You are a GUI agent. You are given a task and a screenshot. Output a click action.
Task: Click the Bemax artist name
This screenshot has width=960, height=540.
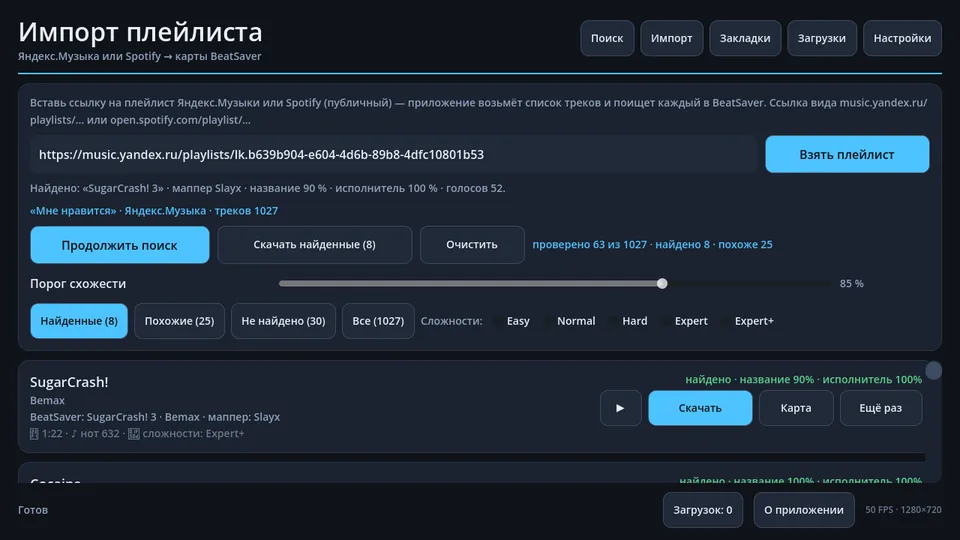click(47, 400)
